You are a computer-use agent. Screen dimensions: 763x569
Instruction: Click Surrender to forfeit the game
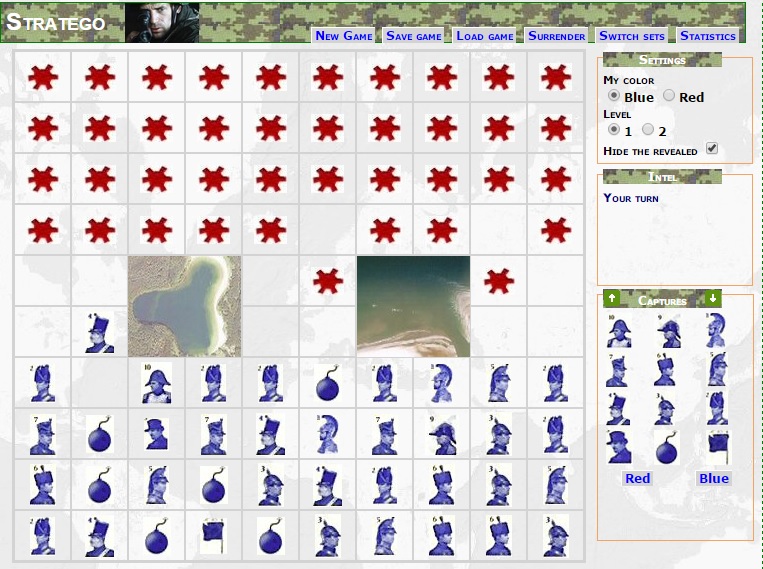pos(556,36)
